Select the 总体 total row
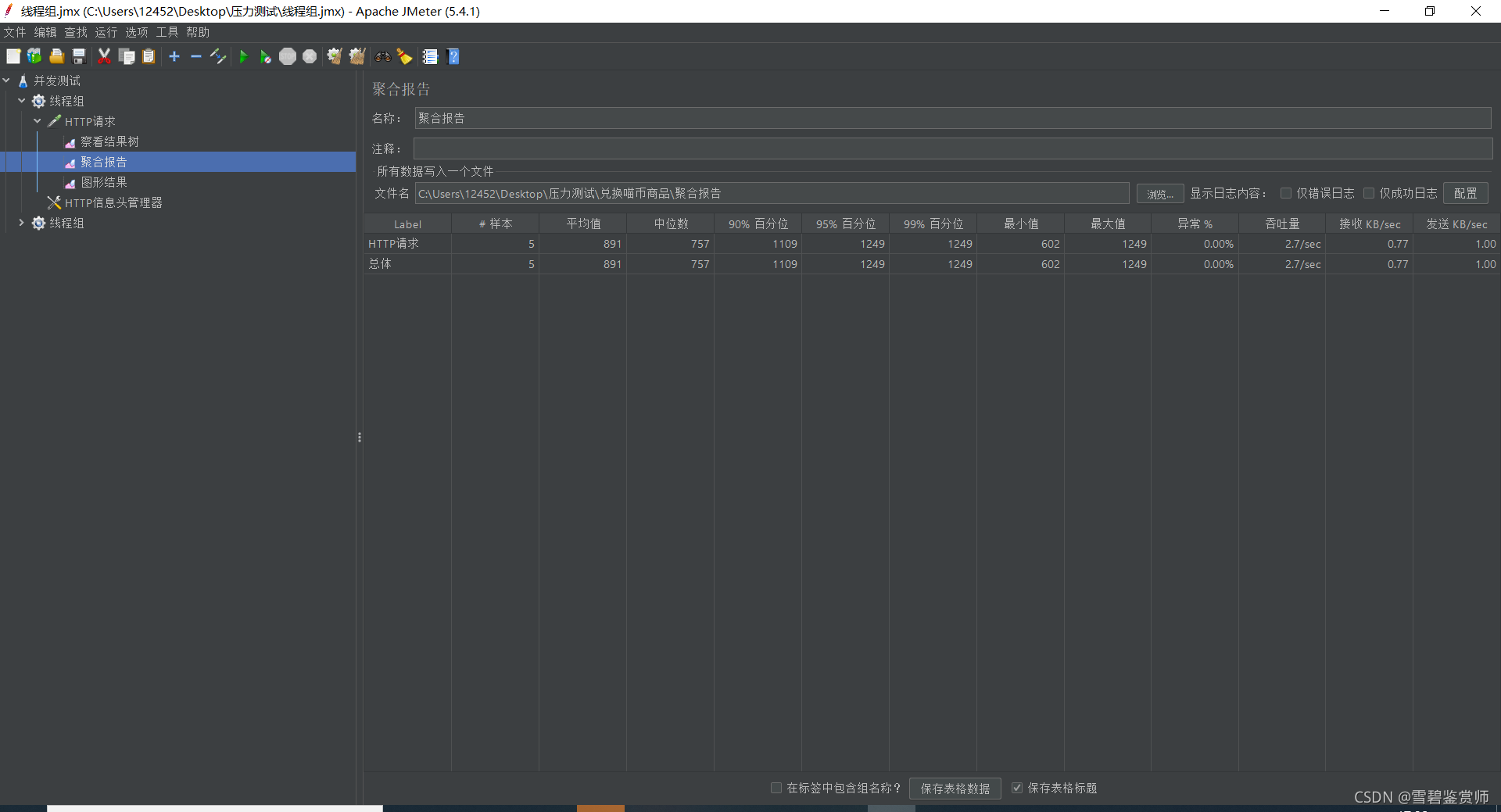Image resolution: width=1501 pixels, height=812 pixels. (x=931, y=264)
